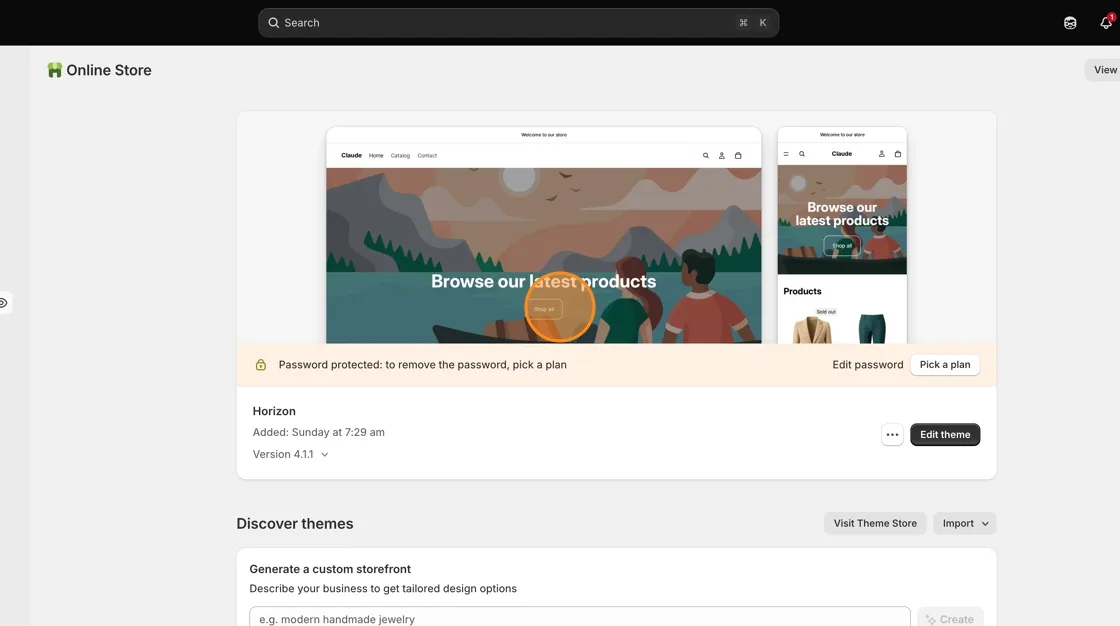Click the lock icon in password banner

pyautogui.click(x=261, y=364)
